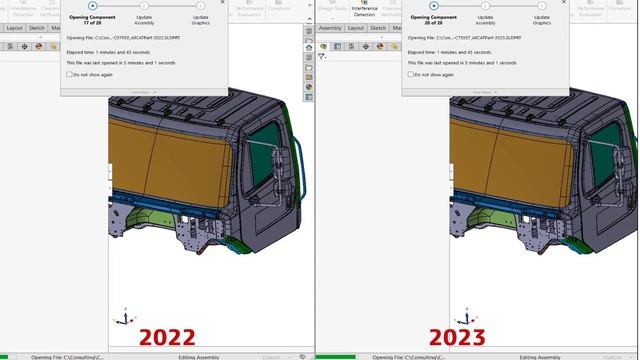This screenshot has height=360, width=640.
Task: Click 'Opening Component' step circle in 2023 dialog
Action: click(x=434, y=6)
